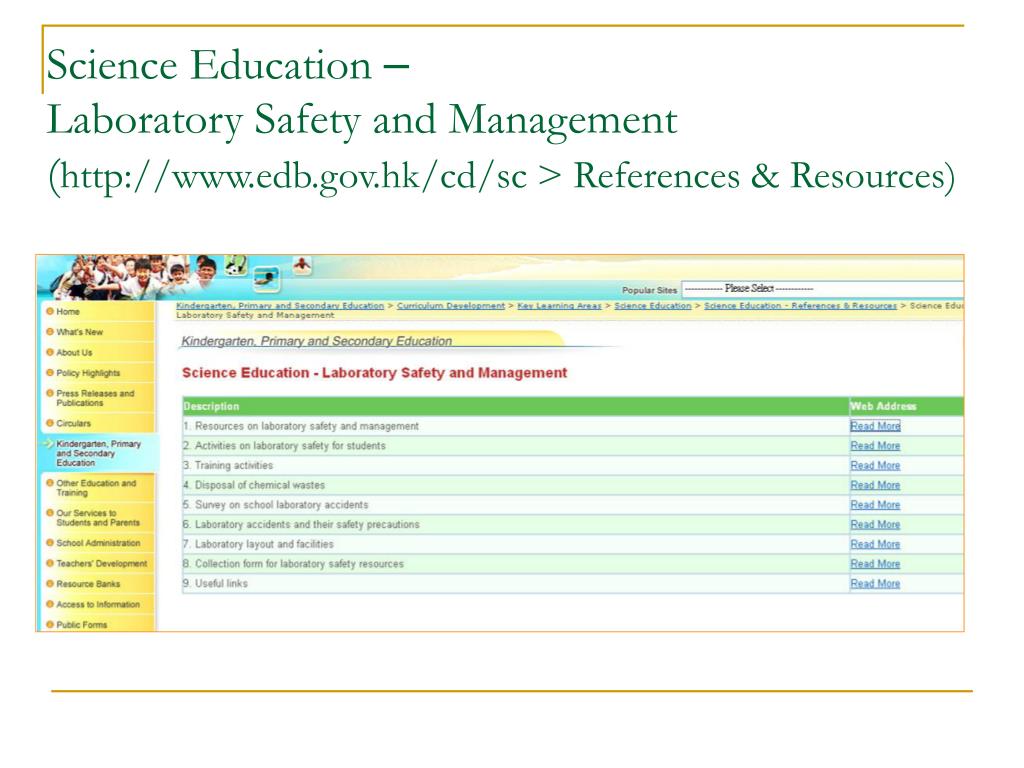The width and height of the screenshot is (1024, 768).
Task: Select Policy Highlights in sidebar
Action: click(x=88, y=373)
